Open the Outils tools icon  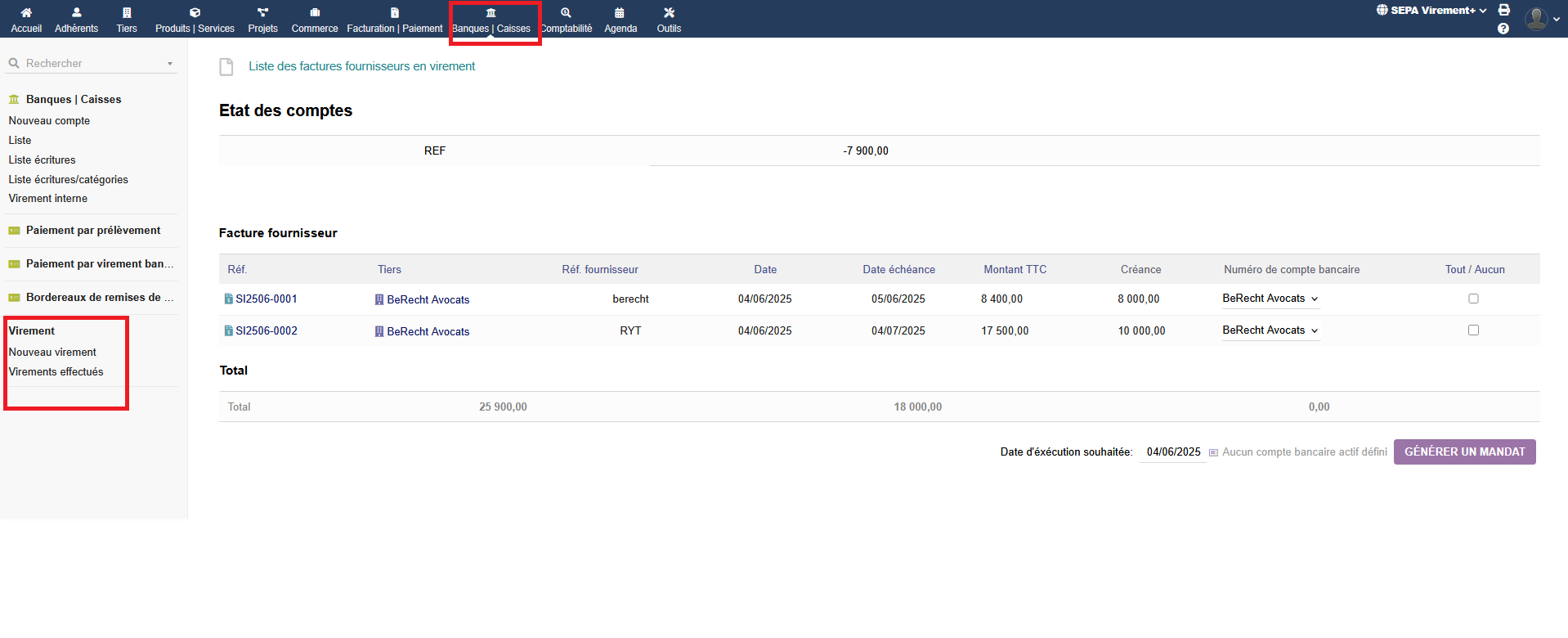[669, 13]
